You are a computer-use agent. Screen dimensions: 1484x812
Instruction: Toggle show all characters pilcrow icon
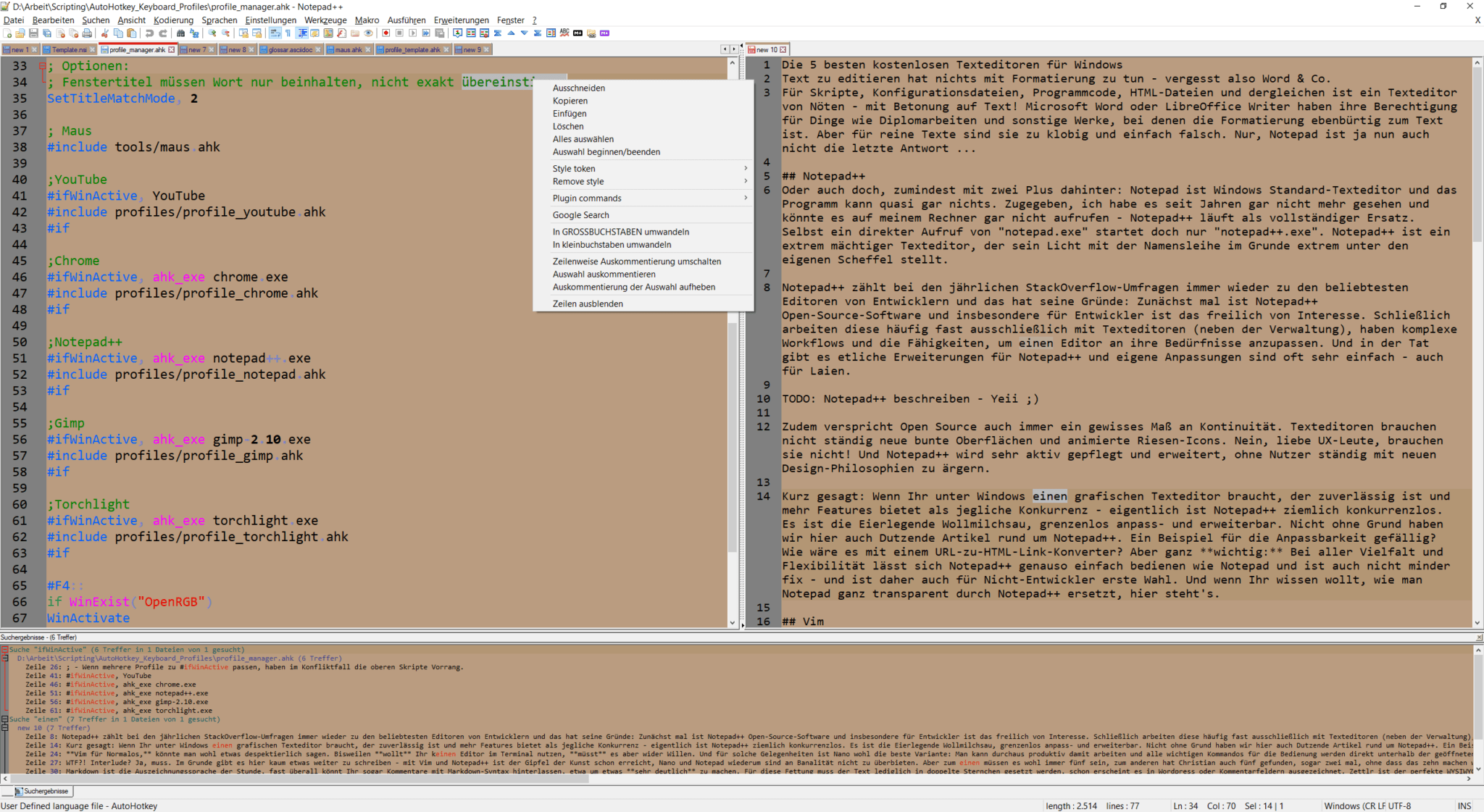288,33
